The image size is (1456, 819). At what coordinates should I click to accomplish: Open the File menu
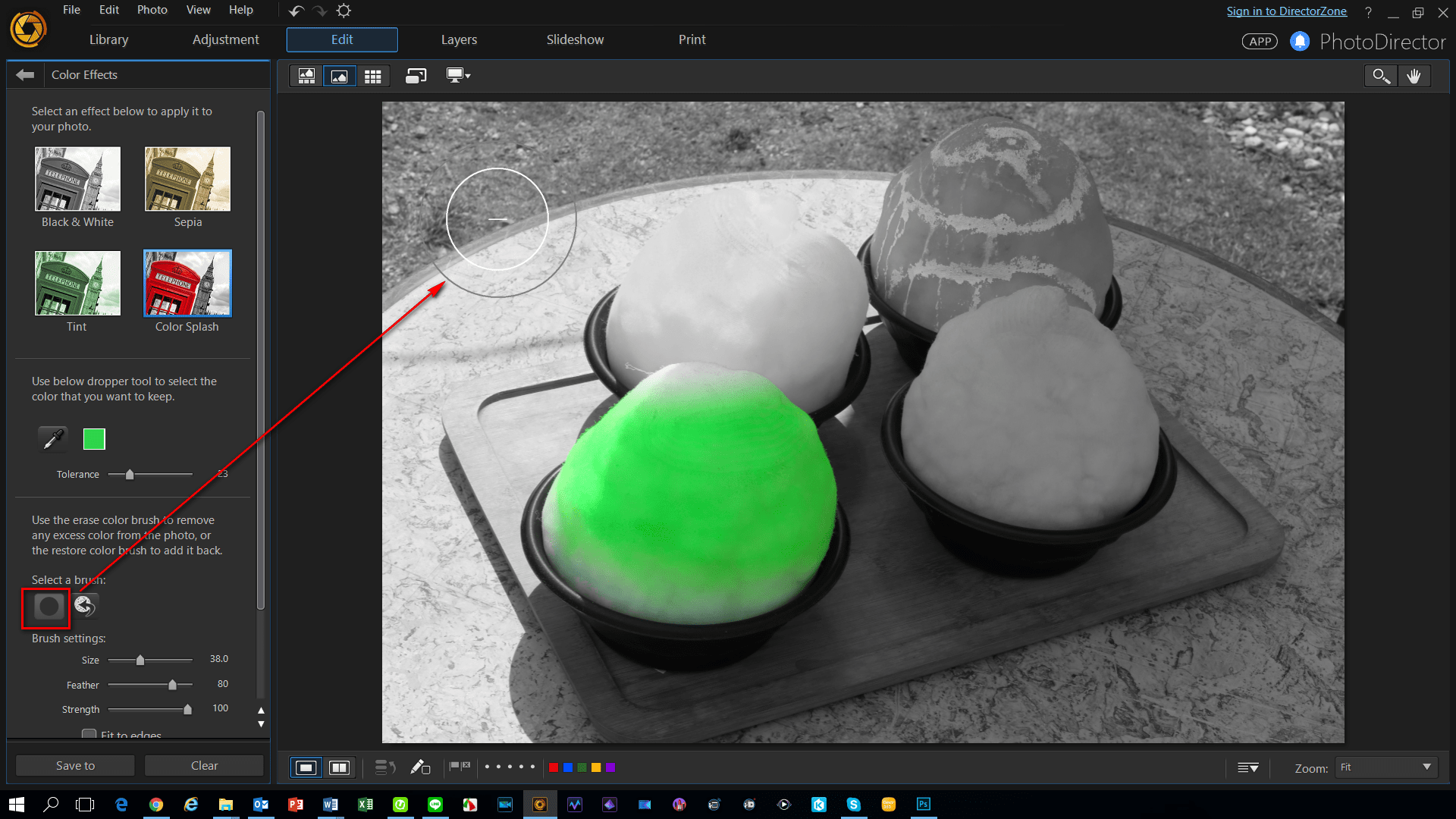[71, 10]
